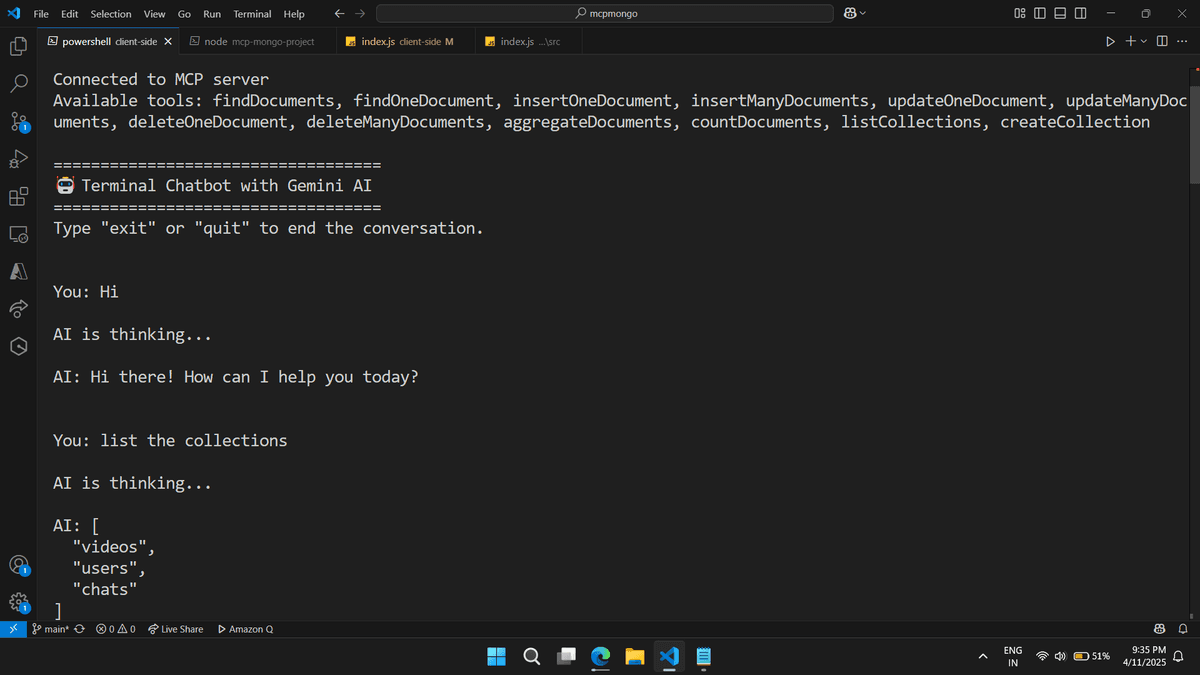Split the editor with split icon

[1162, 42]
